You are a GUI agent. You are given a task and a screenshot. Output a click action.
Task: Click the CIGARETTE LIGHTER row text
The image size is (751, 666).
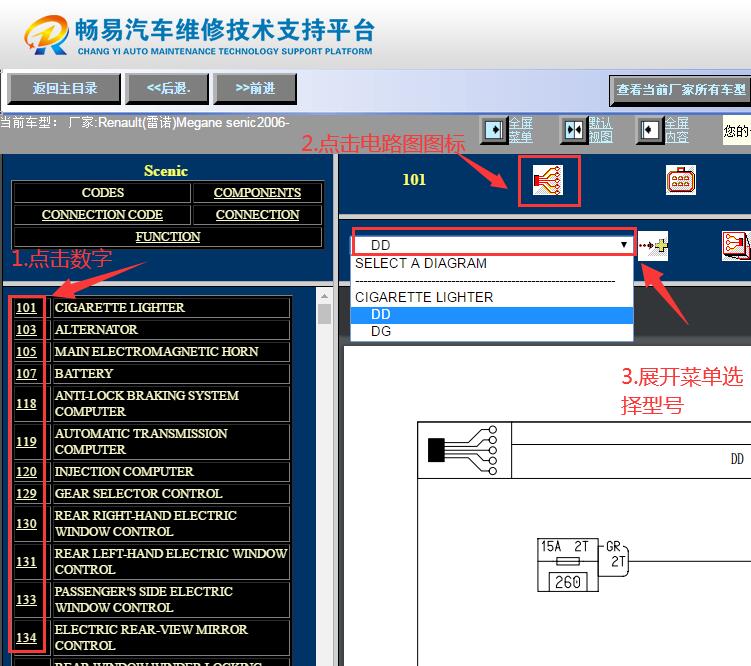(x=119, y=307)
